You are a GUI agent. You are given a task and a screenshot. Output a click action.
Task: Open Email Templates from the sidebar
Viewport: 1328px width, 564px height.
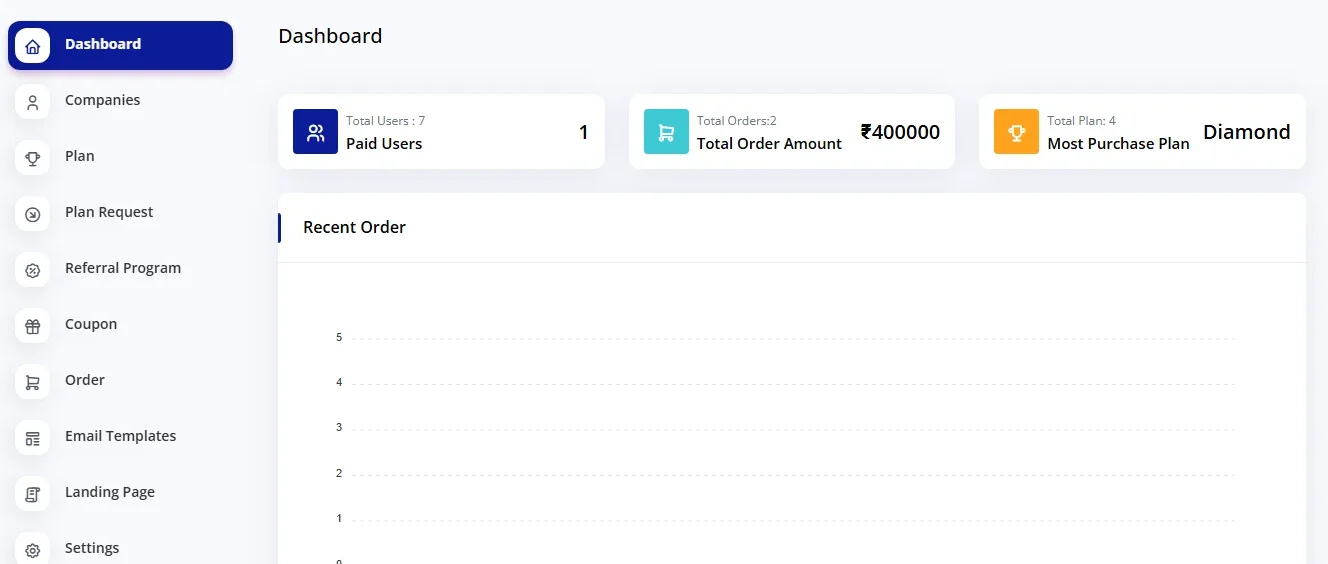coord(120,436)
